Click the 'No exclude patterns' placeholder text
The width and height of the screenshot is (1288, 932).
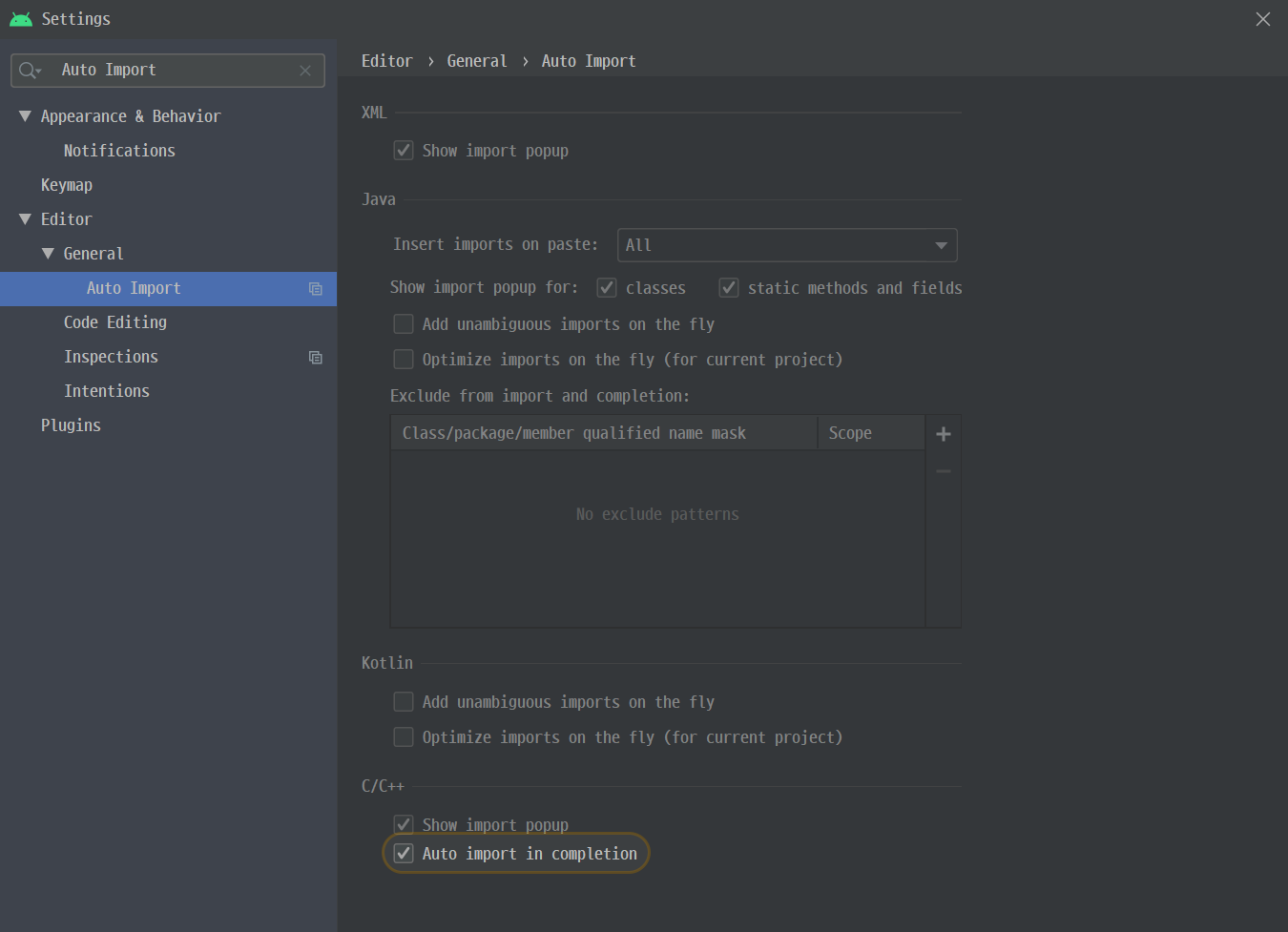click(x=657, y=515)
